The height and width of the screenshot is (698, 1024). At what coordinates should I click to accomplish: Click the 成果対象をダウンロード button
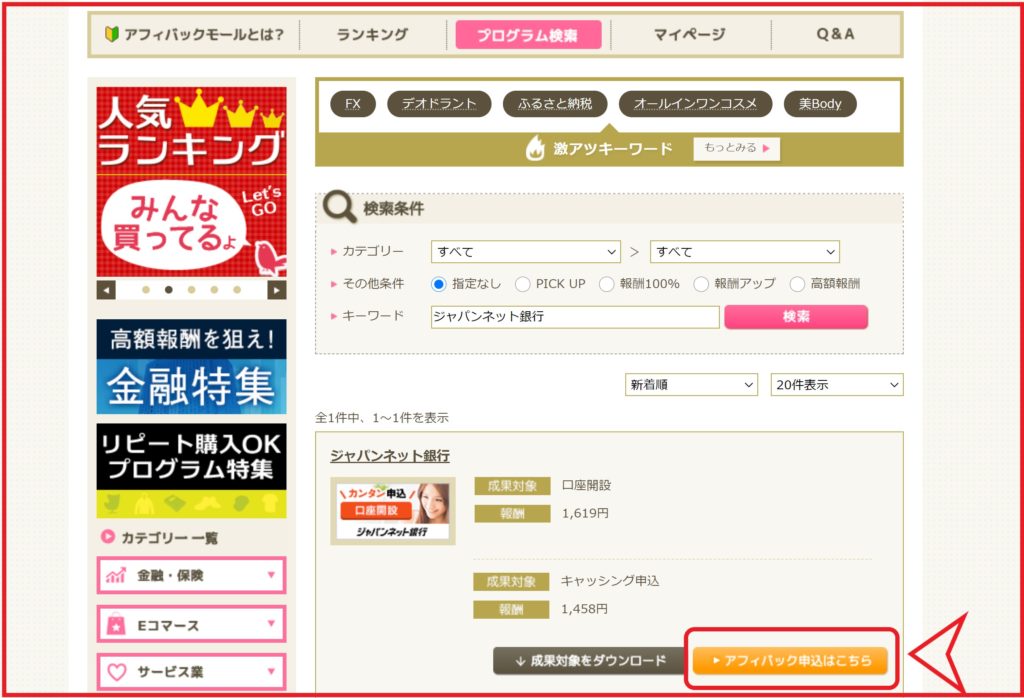[x=590, y=661]
